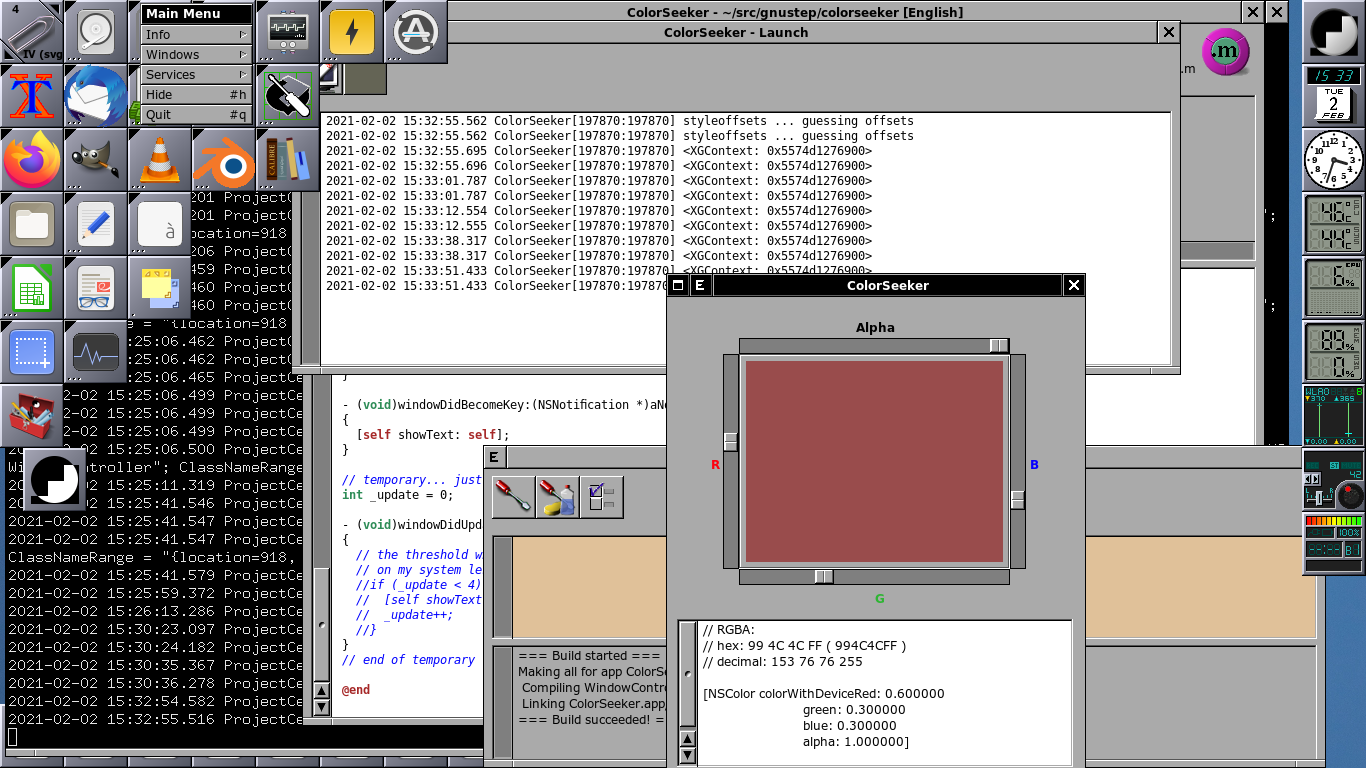Click the yellow lightning bolt app icon
1366x768 pixels.
(352, 32)
